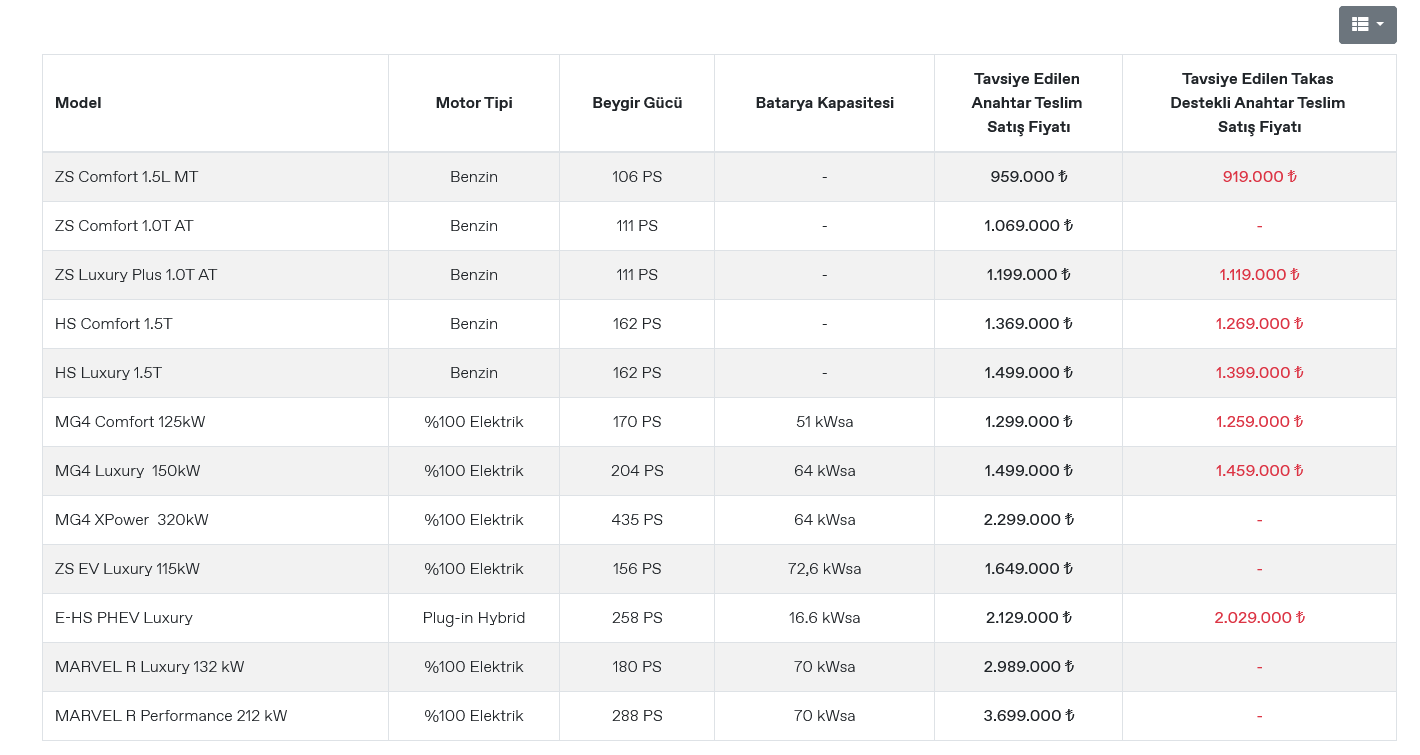The width and height of the screenshot is (1420, 755).
Task: Click the 170 PS horsepower cell
Action: [x=637, y=422]
